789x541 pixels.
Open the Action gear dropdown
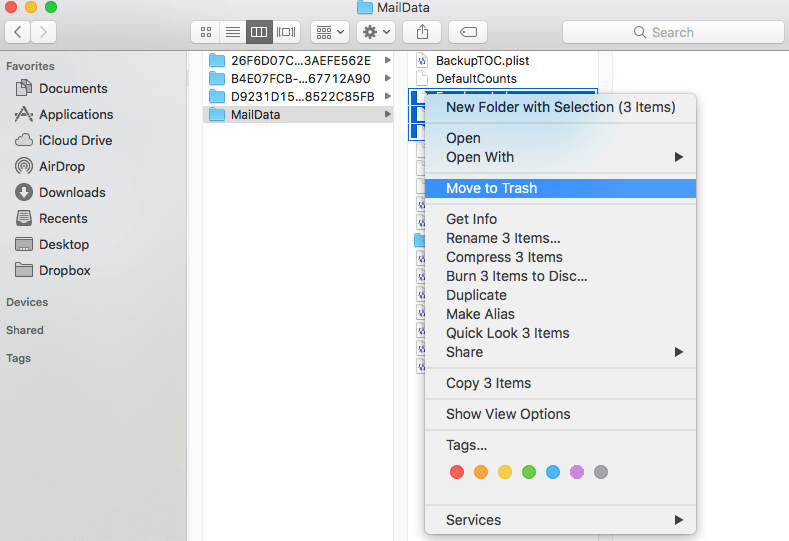[x=376, y=32]
